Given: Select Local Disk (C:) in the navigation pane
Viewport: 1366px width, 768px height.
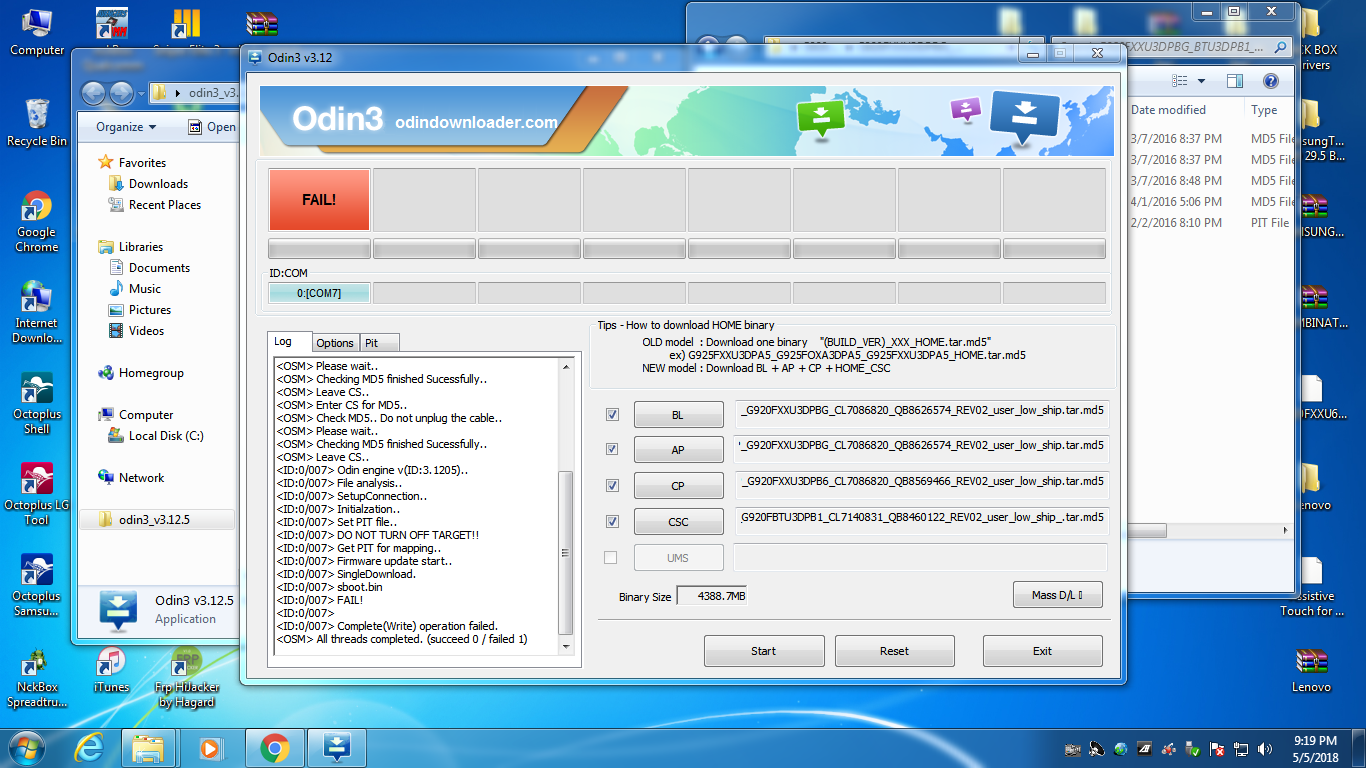Looking at the screenshot, I should (x=166, y=436).
